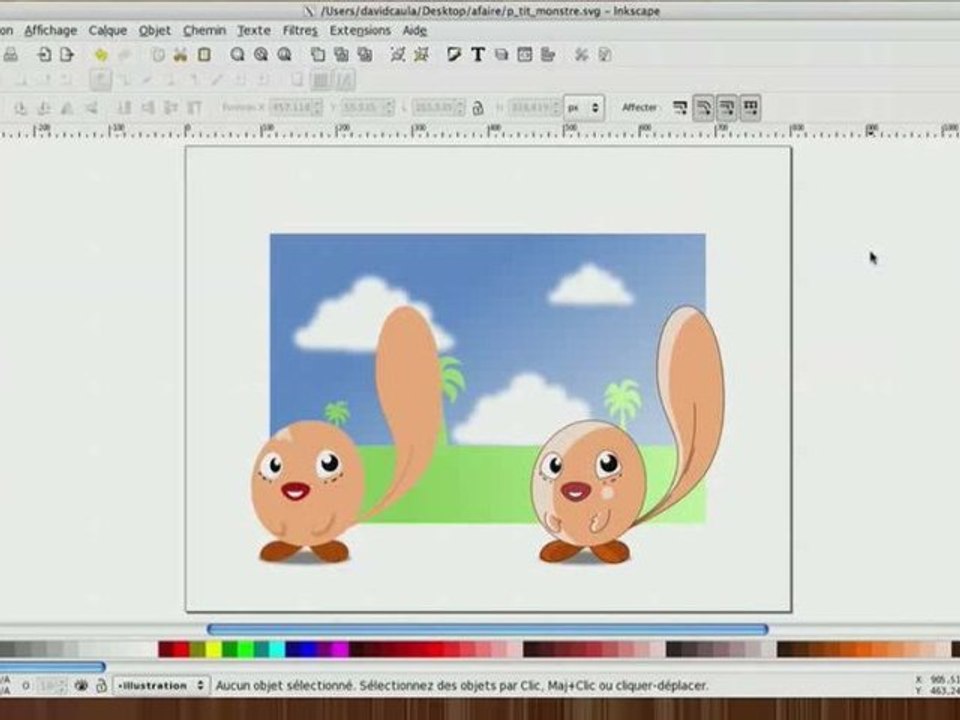960x720 pixels.
Task: Click the Cut scissors icon
Action: 180,55
